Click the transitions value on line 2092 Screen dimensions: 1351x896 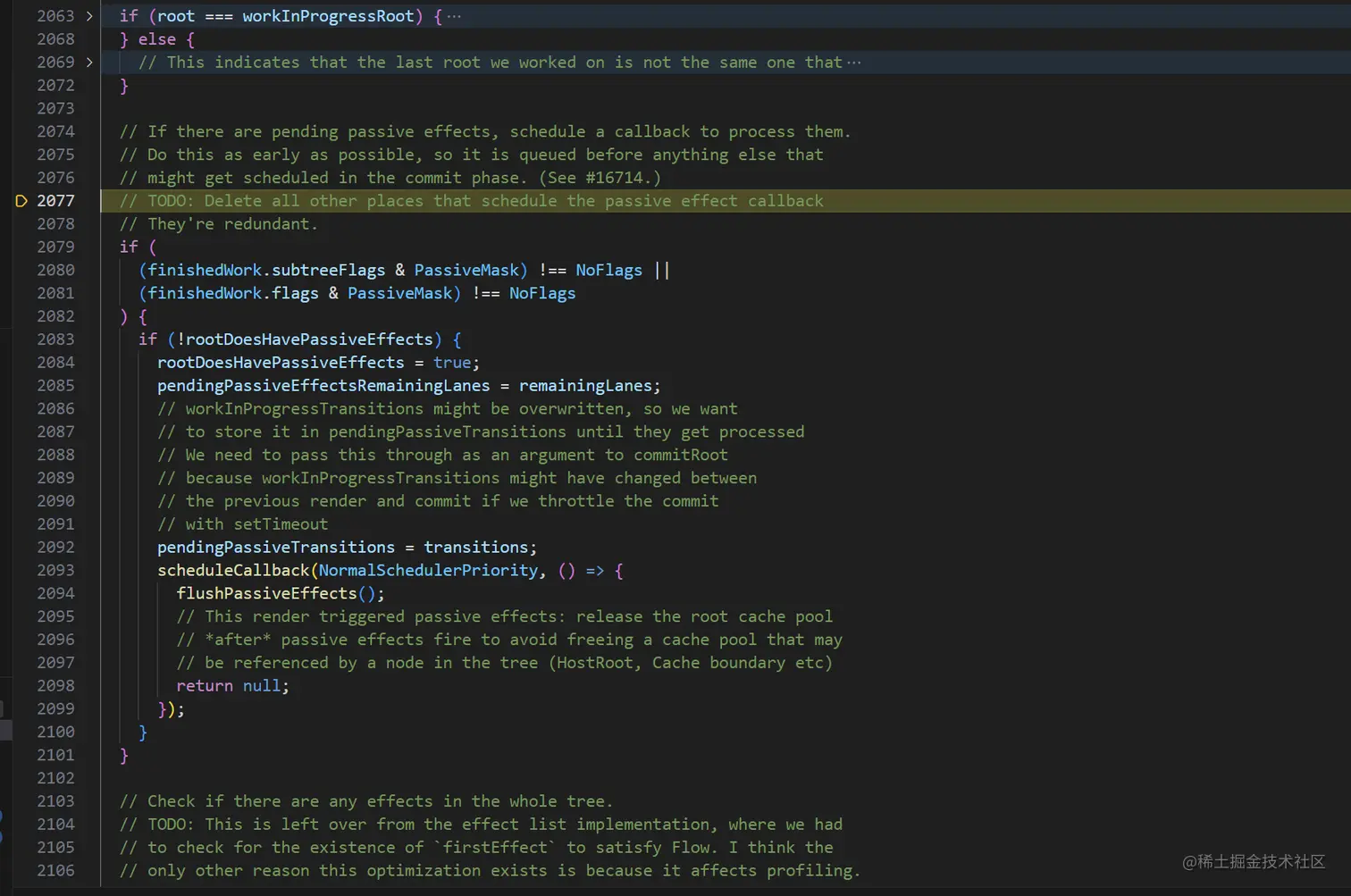click(476, 547)
